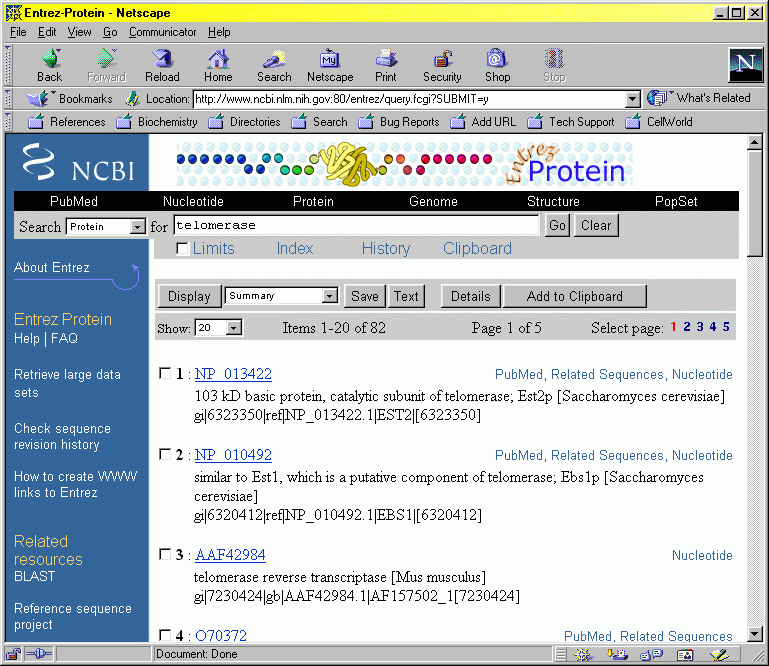Open the My Netscape toolbar icon

pyautogui.click(x=330, y=59)
